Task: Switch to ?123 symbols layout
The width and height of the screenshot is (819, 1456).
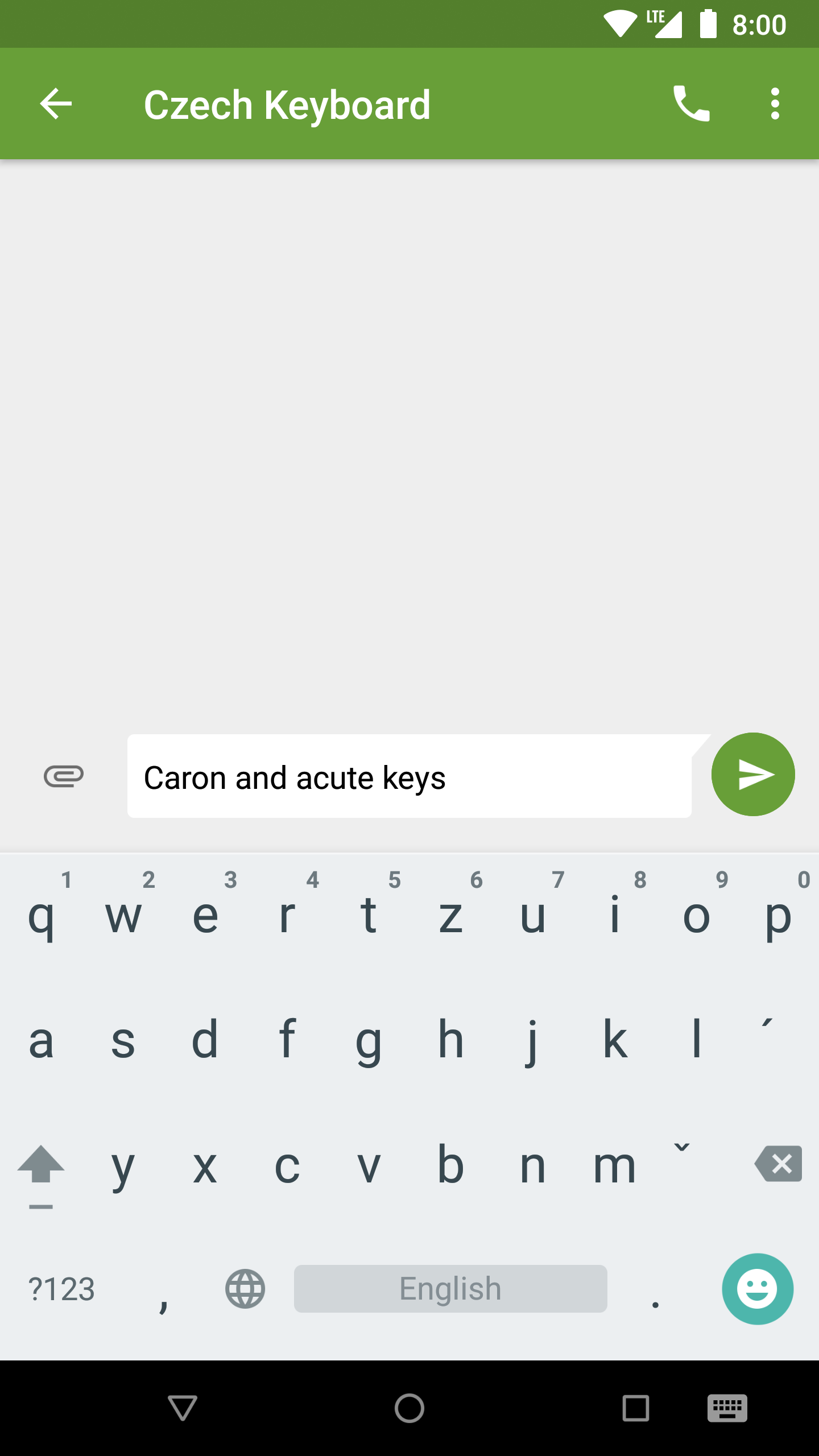Action: point(61,1289)
